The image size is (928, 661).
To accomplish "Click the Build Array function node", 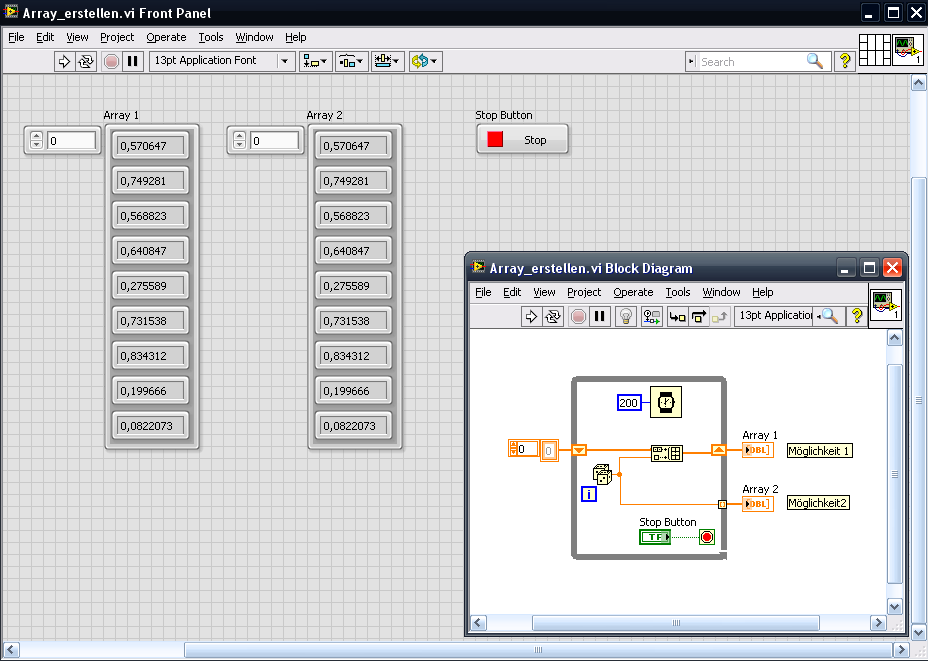I will coord(666,452).
